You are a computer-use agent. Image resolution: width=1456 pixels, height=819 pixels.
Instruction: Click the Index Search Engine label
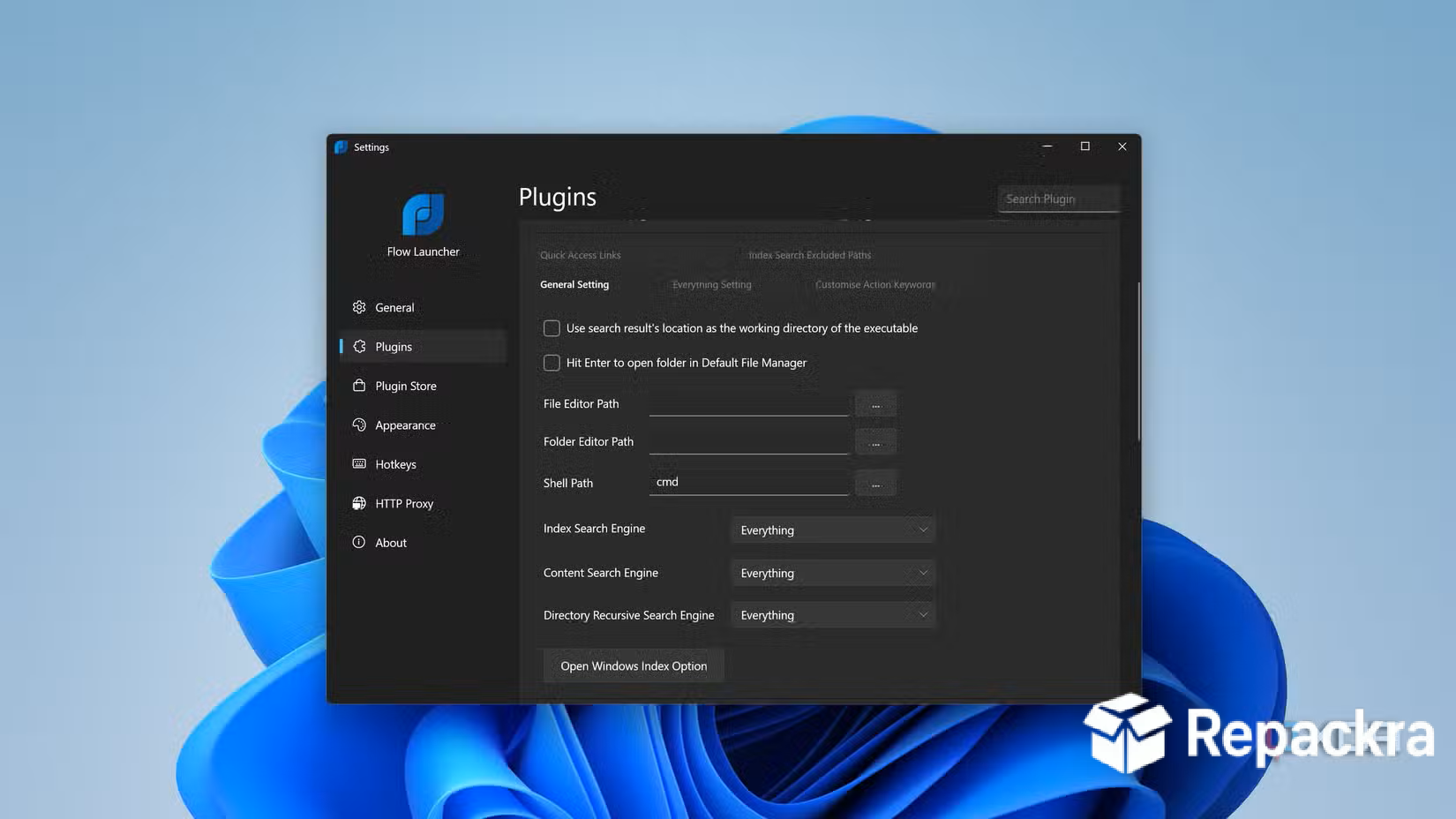pos(594,529)
